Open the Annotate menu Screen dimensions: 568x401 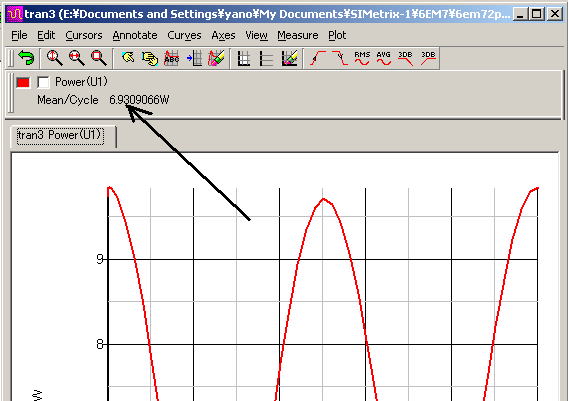(x=135, y=35)
